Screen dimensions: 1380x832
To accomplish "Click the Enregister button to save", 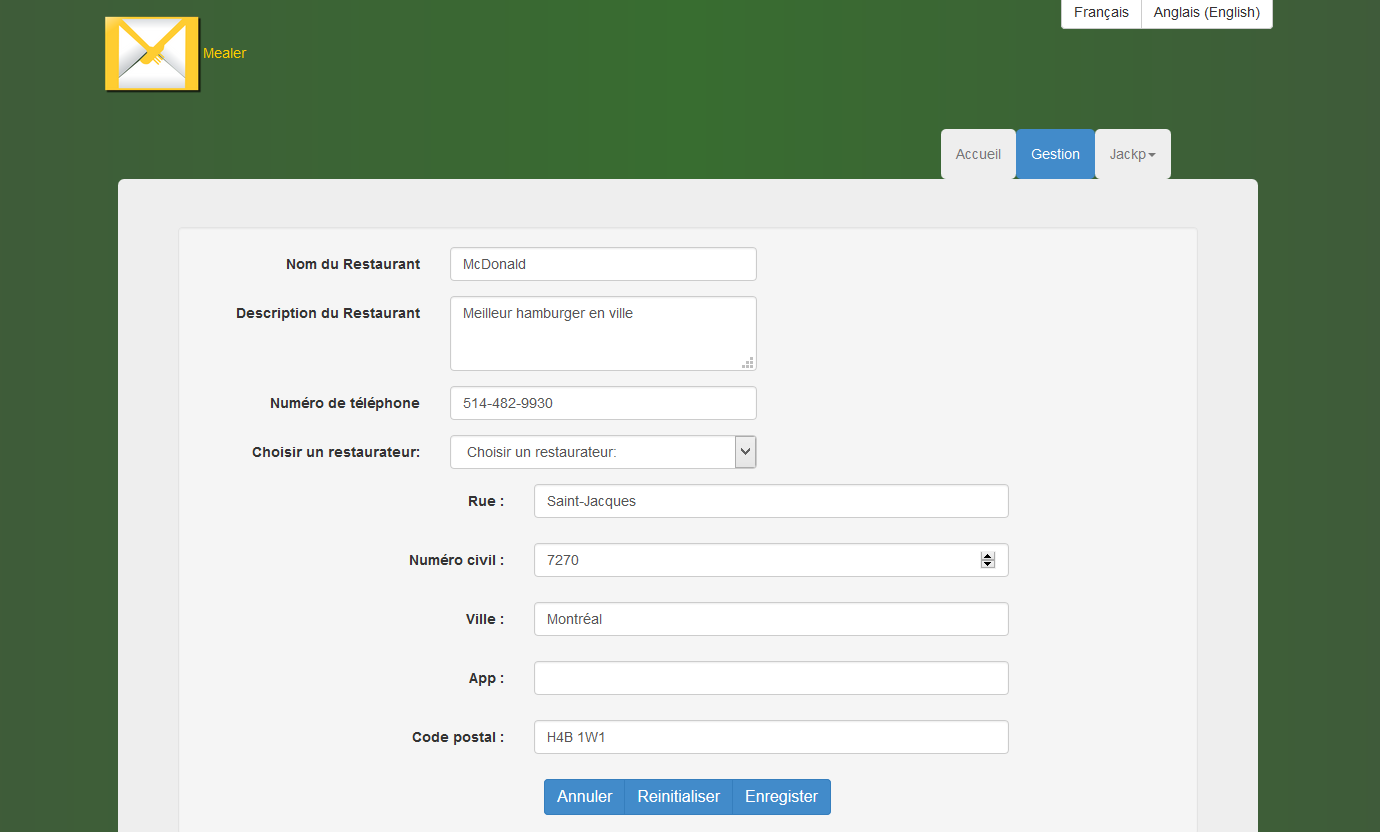I will (781, 797).
